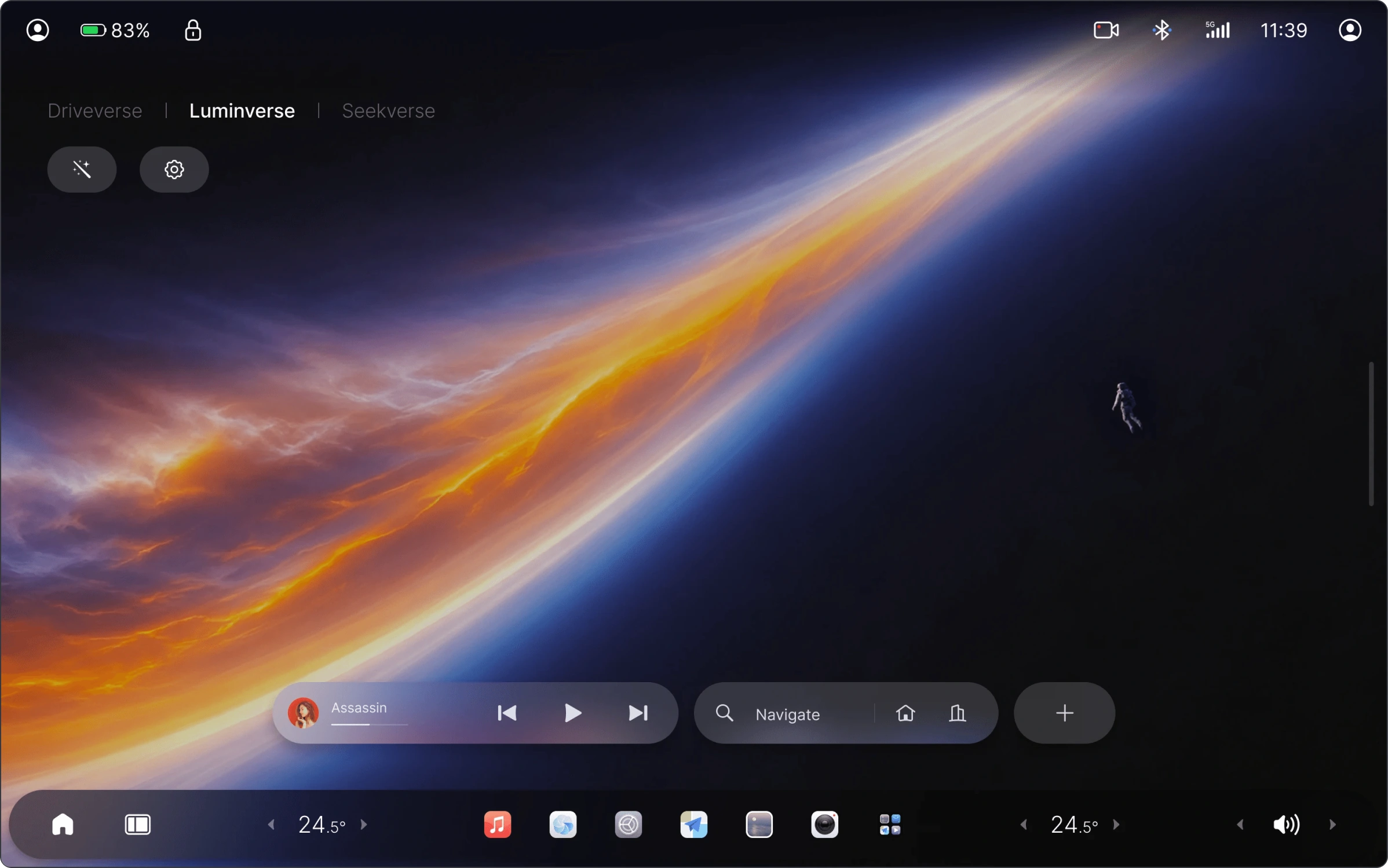Open the gallery picture app in dock

point(759,824)
